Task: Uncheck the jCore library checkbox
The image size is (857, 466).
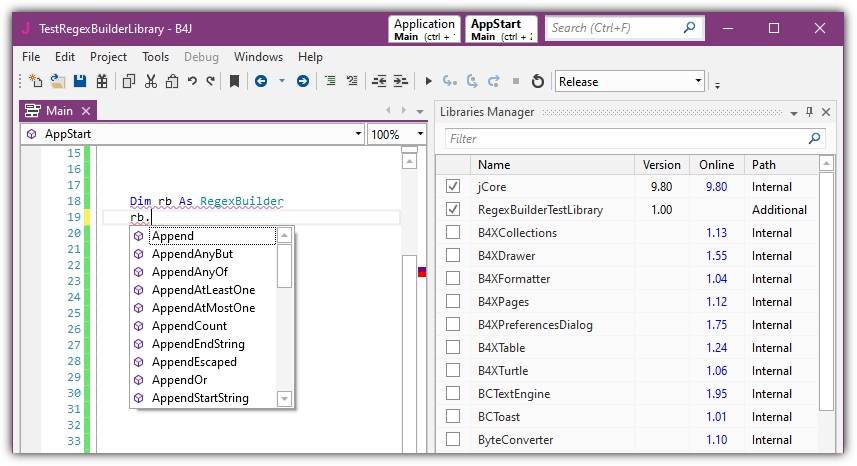Action: click(453, 187)
